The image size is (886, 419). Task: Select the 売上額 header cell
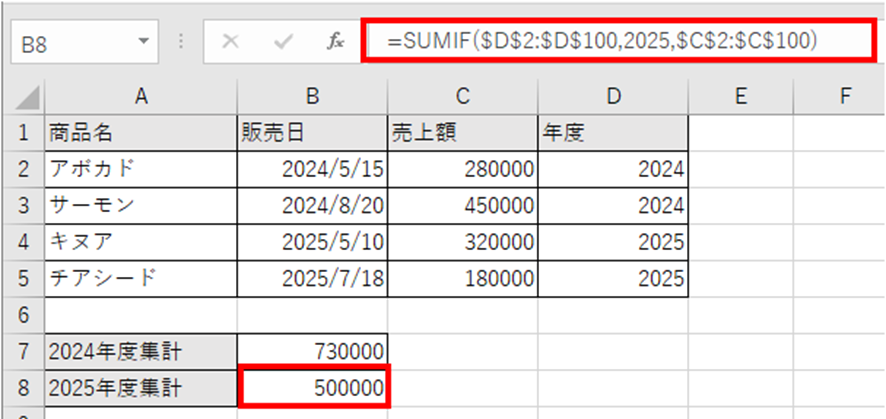pos(462,132)
